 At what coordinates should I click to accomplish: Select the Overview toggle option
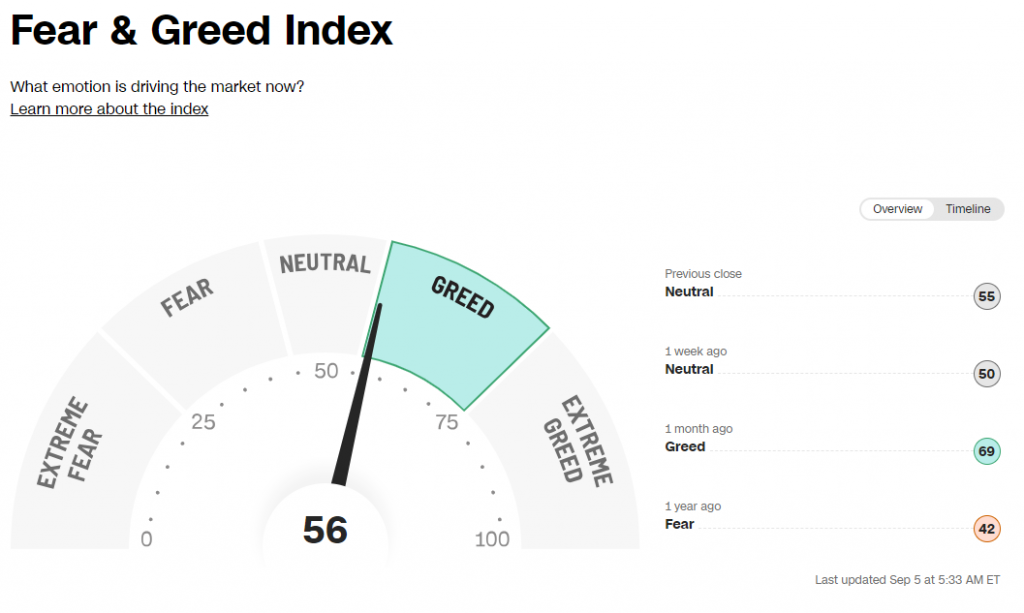(897, 209)
